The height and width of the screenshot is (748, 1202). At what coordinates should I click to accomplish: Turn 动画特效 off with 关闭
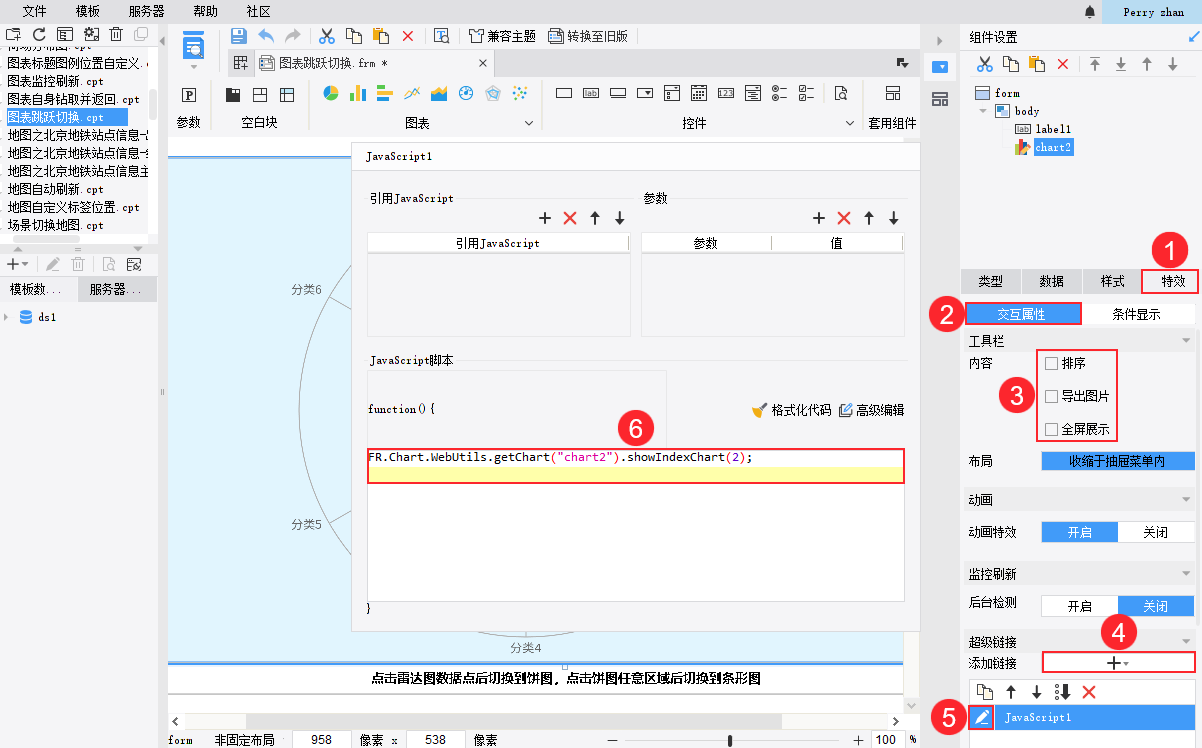tap(1156, 532)
